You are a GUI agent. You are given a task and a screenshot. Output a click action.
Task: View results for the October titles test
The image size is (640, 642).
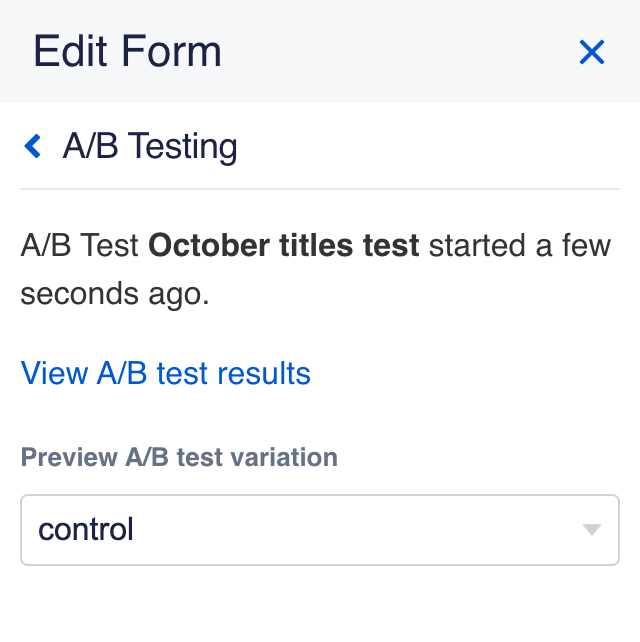[166, 373]
